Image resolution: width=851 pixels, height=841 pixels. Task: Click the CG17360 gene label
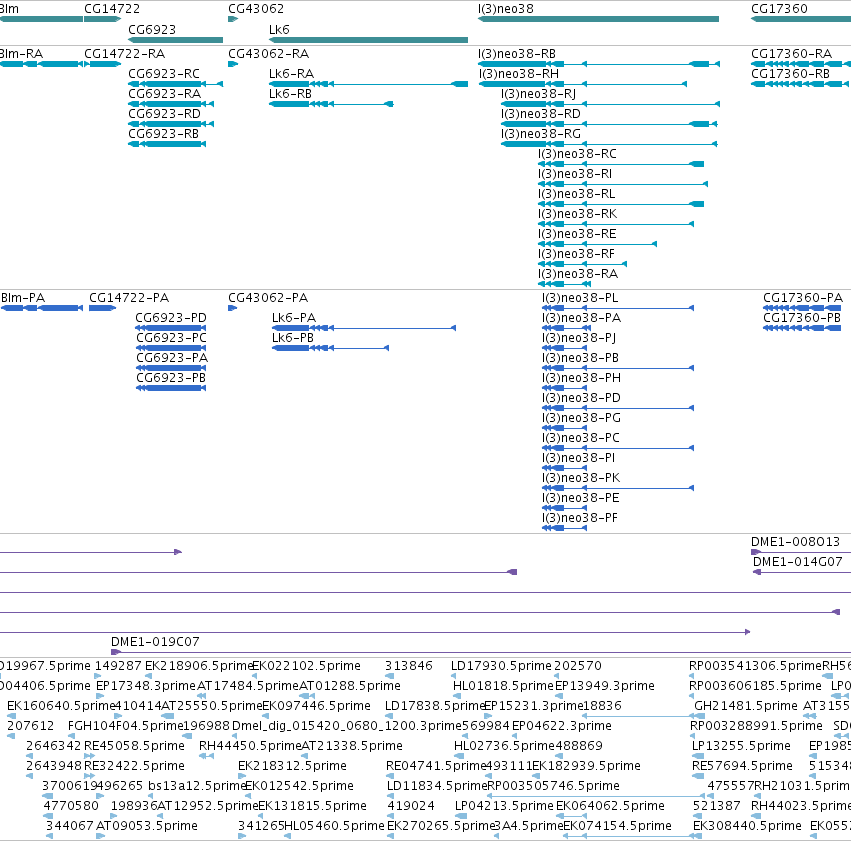tap(779, 9)
